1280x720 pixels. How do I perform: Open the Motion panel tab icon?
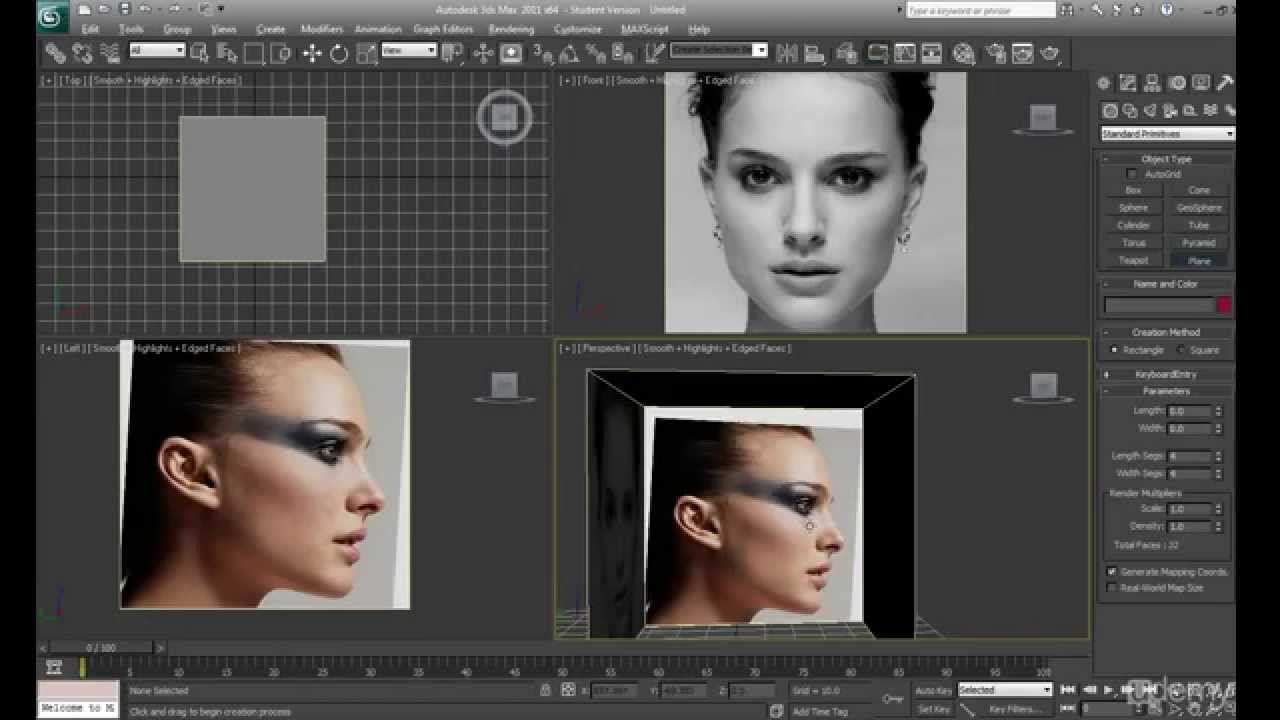point(1177,84)
